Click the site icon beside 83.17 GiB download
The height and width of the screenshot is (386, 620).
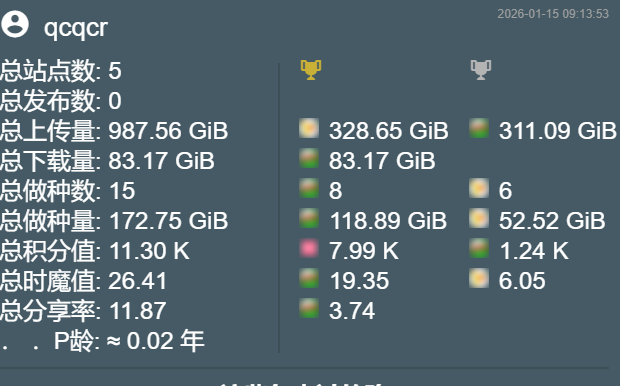[x=309, y=158]
